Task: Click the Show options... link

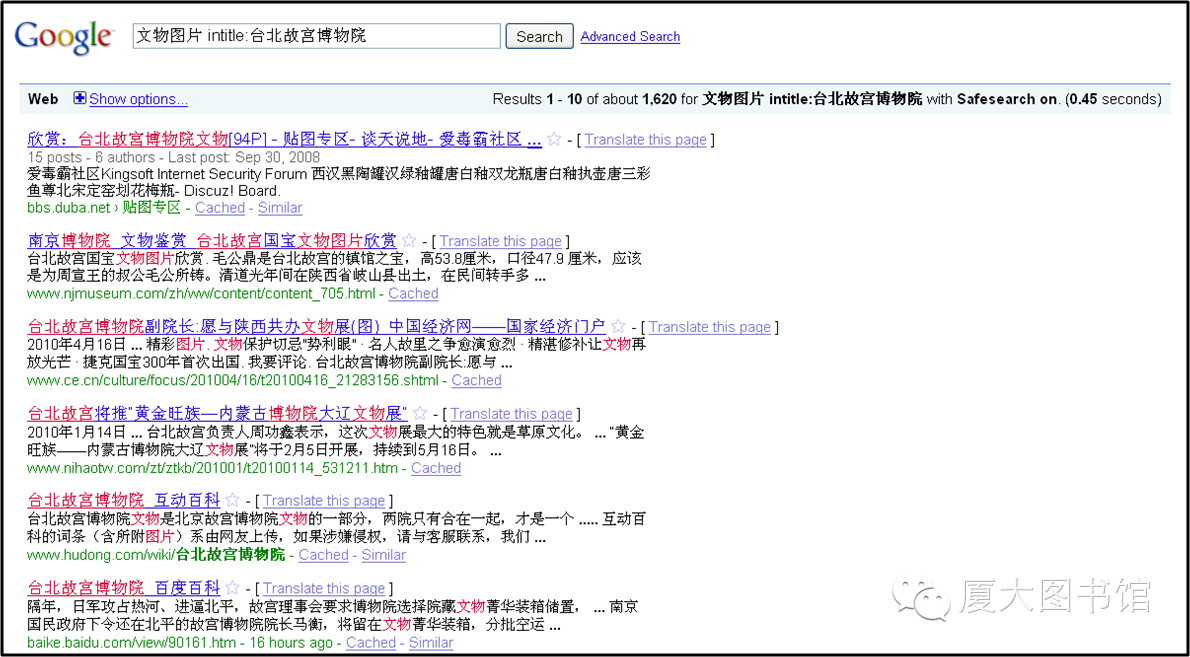Action: [x=138, y=99]
